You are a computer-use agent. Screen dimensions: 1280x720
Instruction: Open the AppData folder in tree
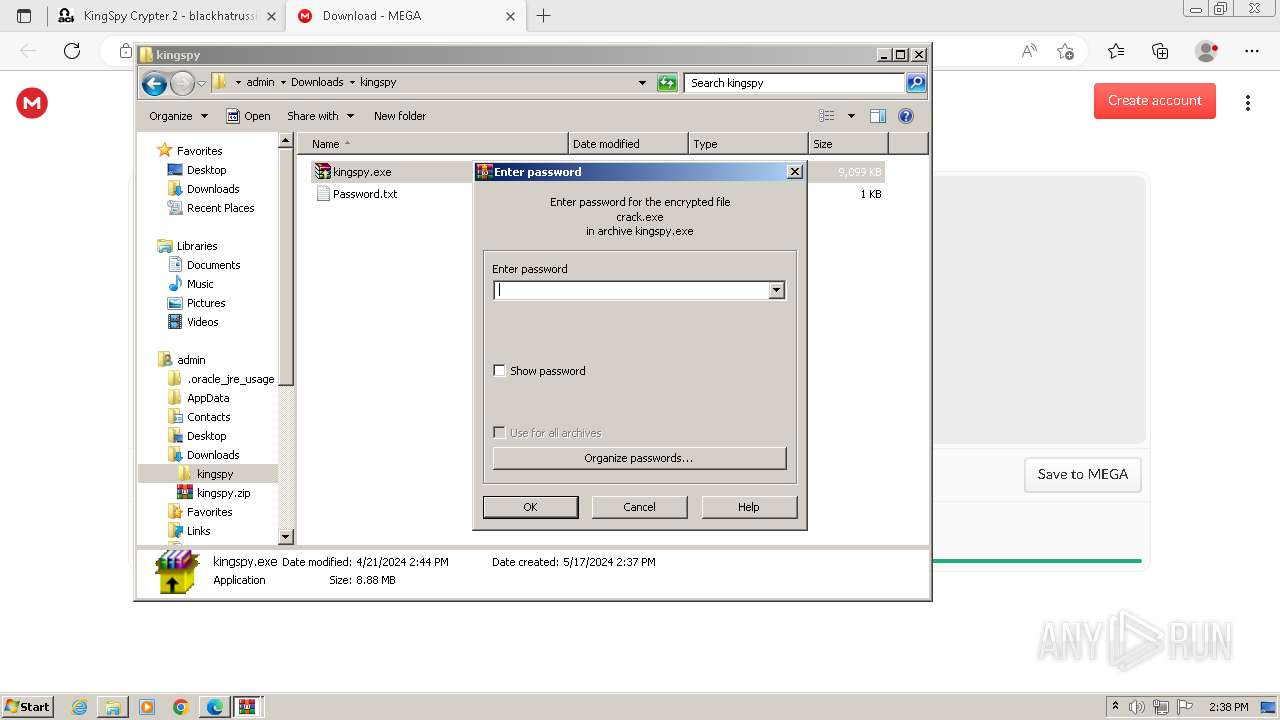[208, 398]
